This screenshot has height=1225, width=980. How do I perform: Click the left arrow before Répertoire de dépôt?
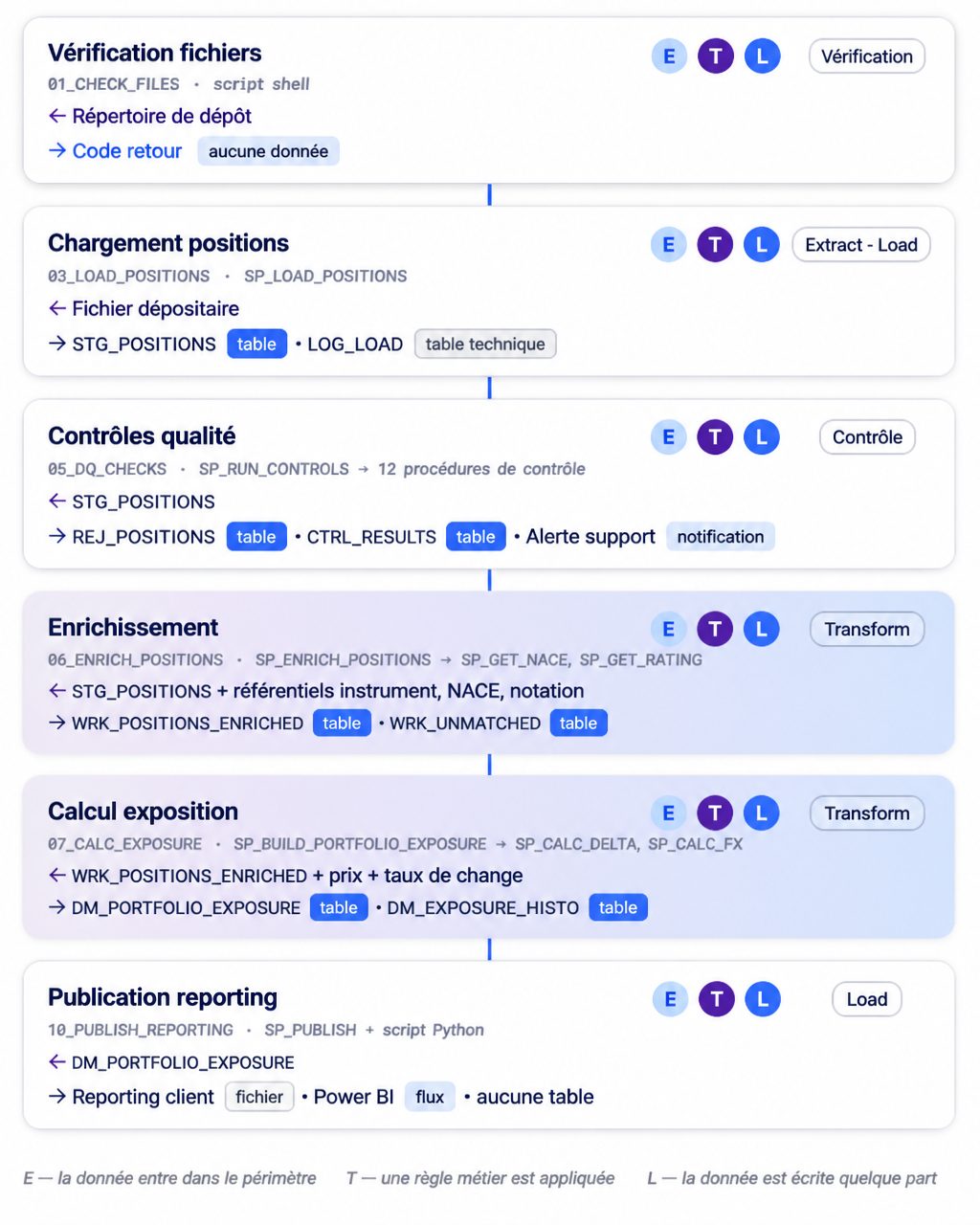[x=57, y=116]
